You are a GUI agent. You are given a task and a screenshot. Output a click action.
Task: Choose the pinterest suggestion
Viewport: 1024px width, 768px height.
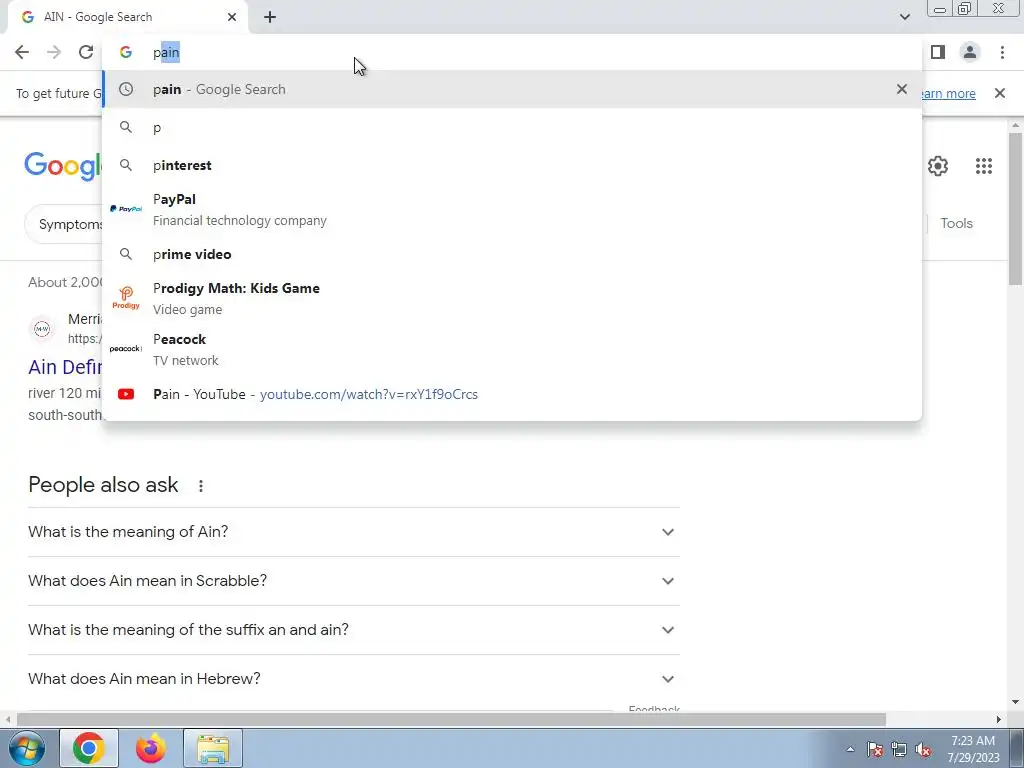point(512,165)
